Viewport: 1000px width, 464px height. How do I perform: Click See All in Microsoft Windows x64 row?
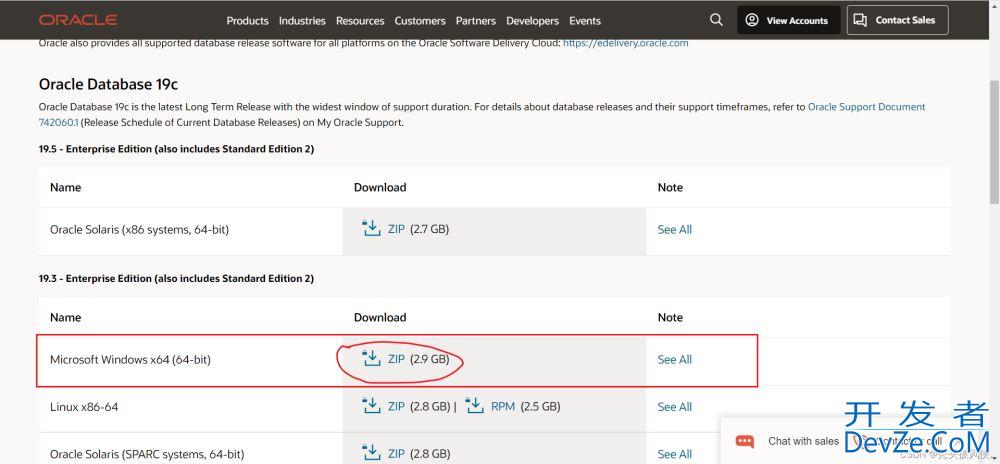[675, 359]
